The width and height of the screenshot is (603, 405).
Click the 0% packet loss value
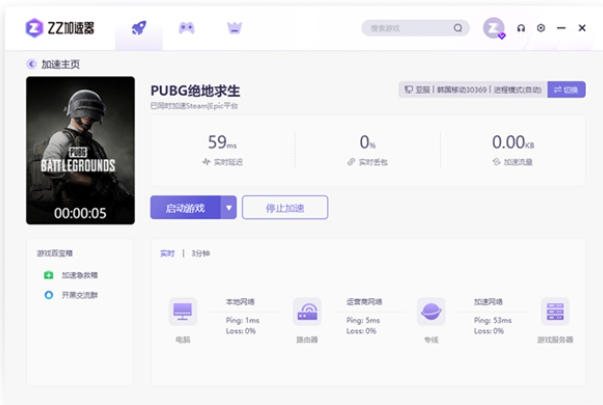[x=368, y=142]
